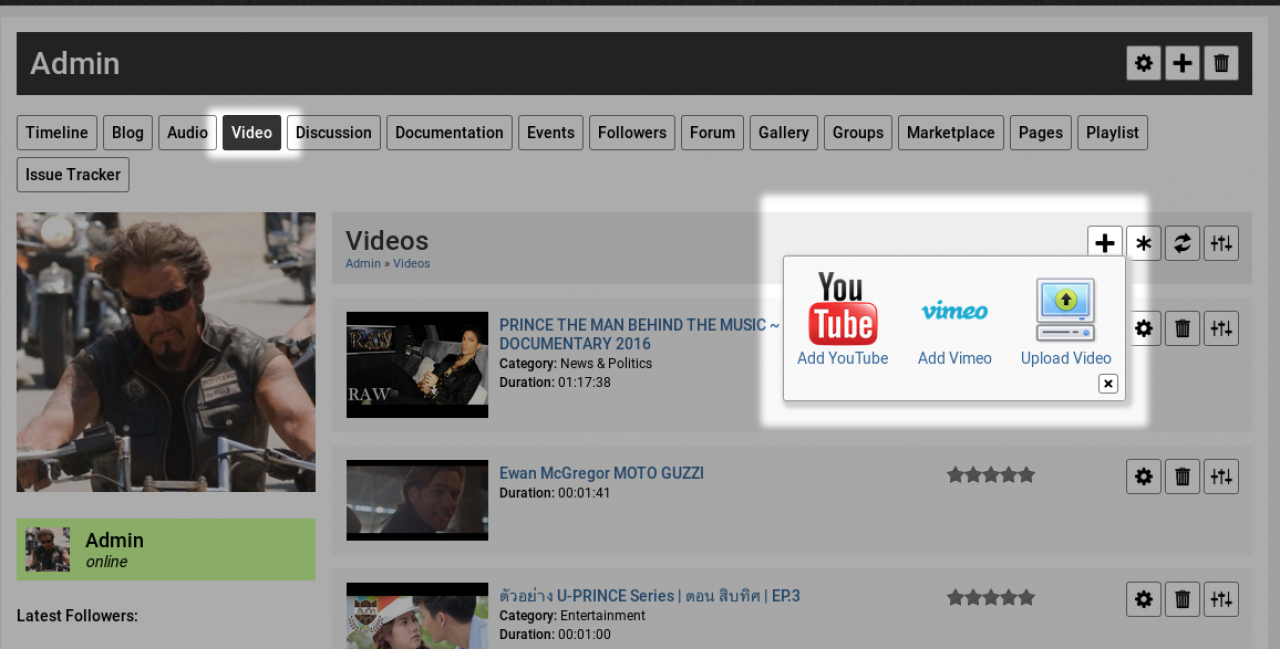Screen dimensions: 1280x649
Task: Select the YouTube logo in the popup
Action: point(843,308)
